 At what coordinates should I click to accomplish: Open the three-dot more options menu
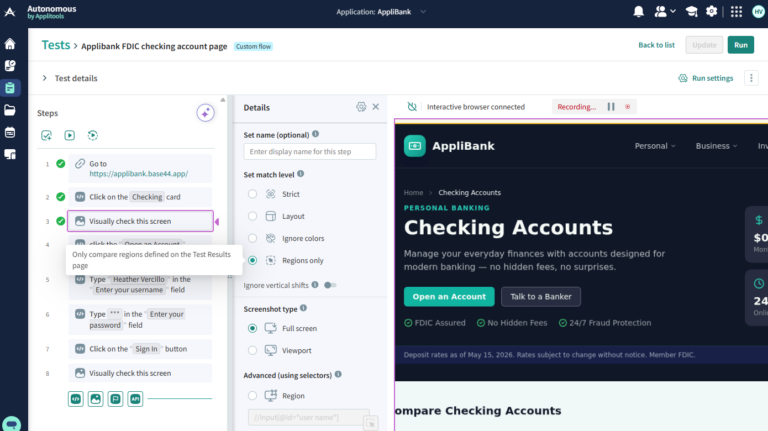tap(751, 78)
